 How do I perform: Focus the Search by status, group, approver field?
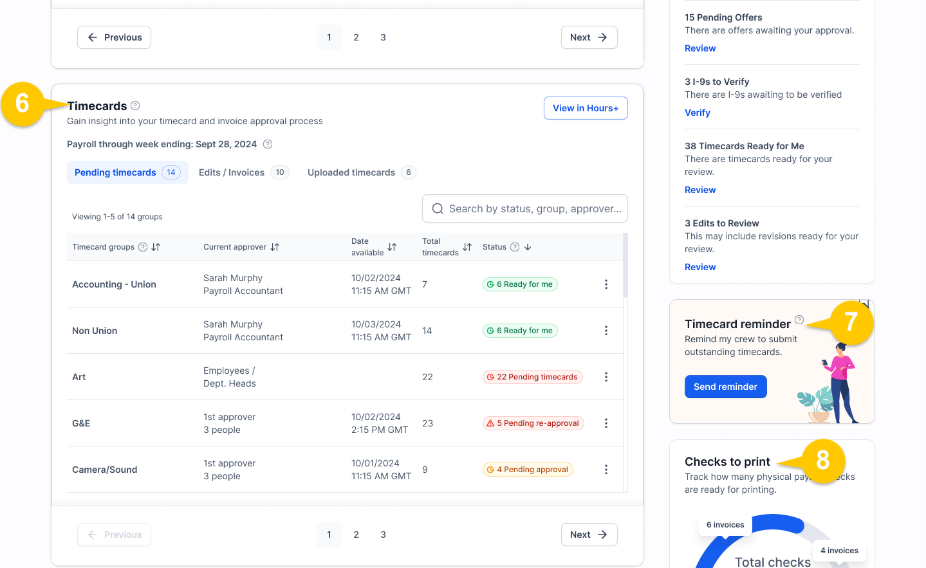(524, 208)
